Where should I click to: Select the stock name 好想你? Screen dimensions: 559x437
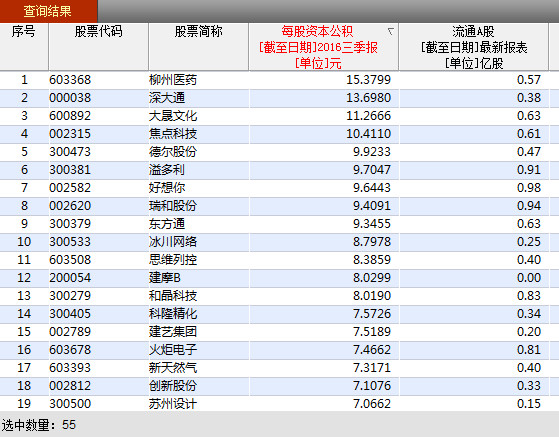coord(167,188)
